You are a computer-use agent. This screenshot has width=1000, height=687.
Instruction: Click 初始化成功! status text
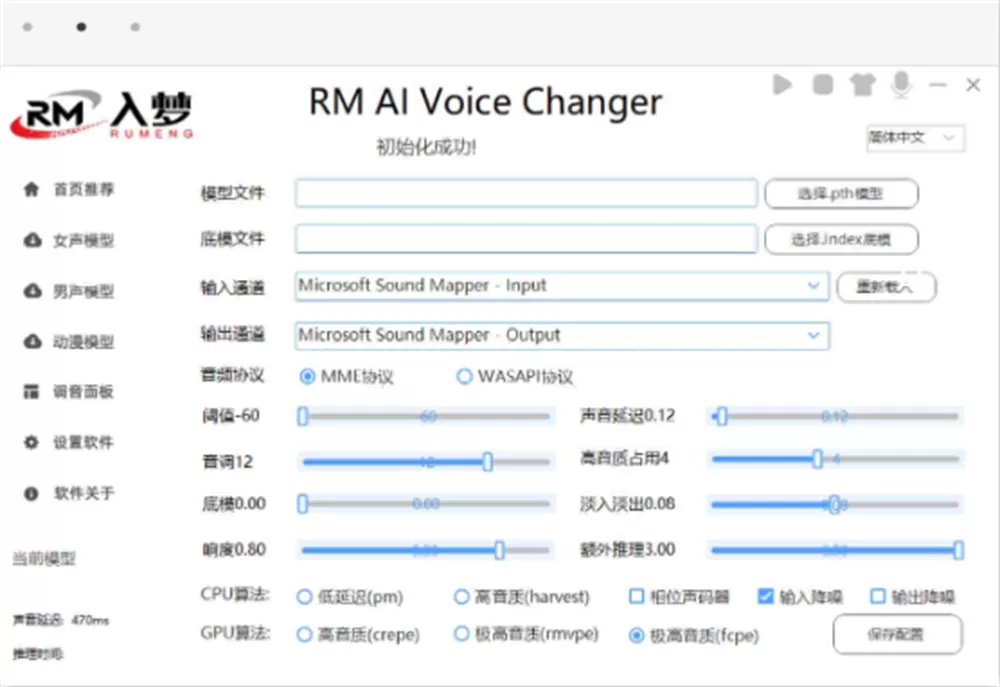[x=426, y=147]
